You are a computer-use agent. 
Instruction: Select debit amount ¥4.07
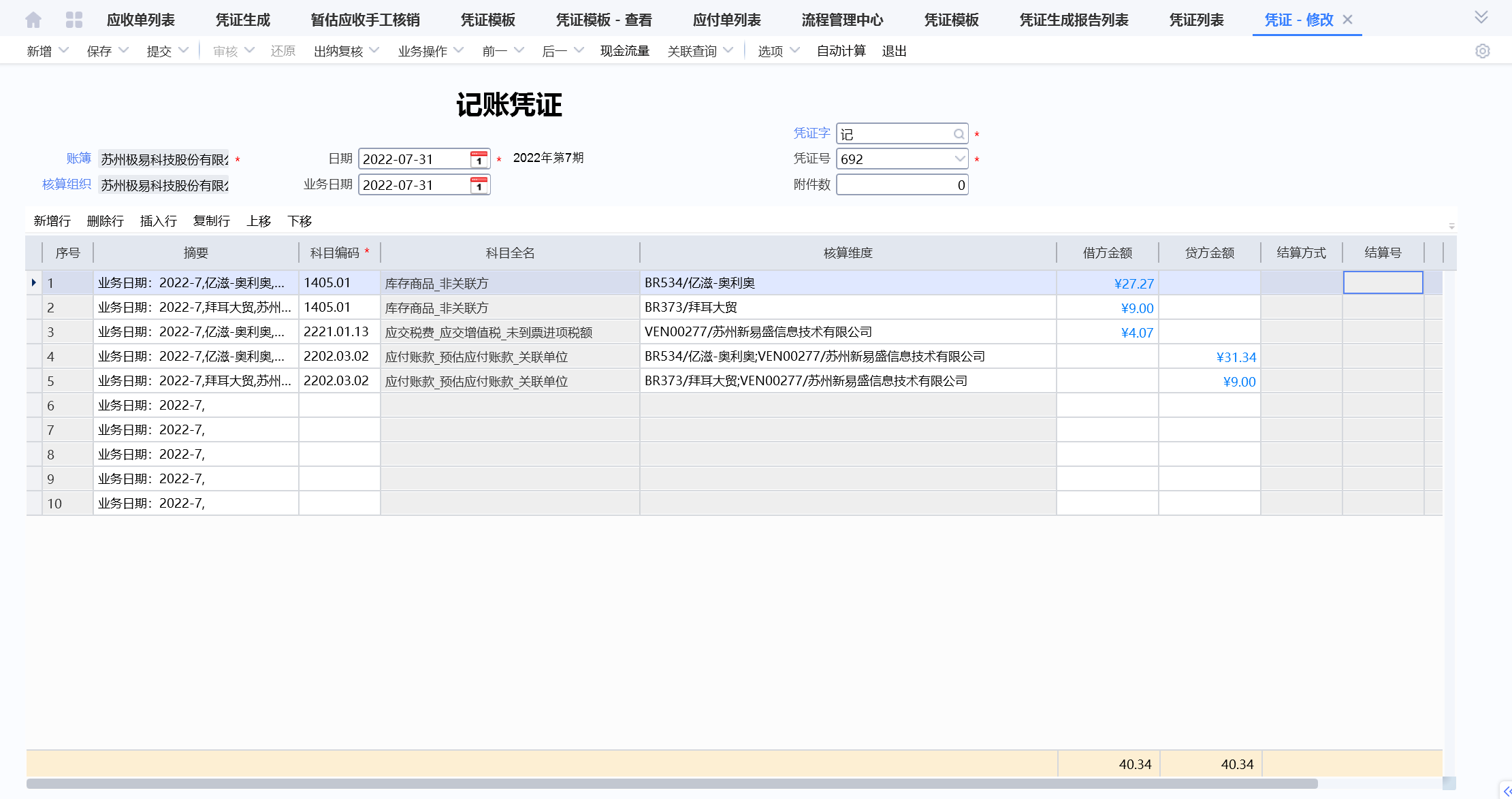[1108, 332]
